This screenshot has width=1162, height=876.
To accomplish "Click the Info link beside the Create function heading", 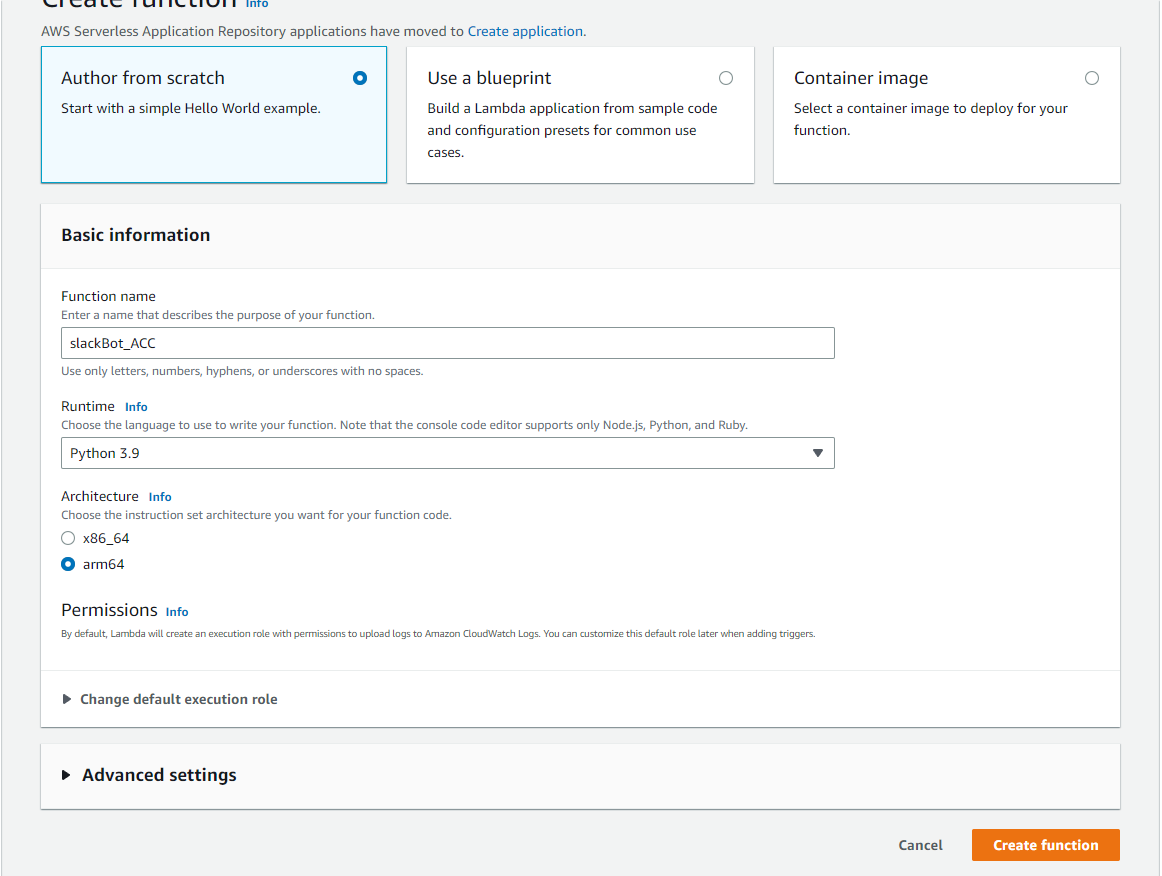I will pos(257,4).
